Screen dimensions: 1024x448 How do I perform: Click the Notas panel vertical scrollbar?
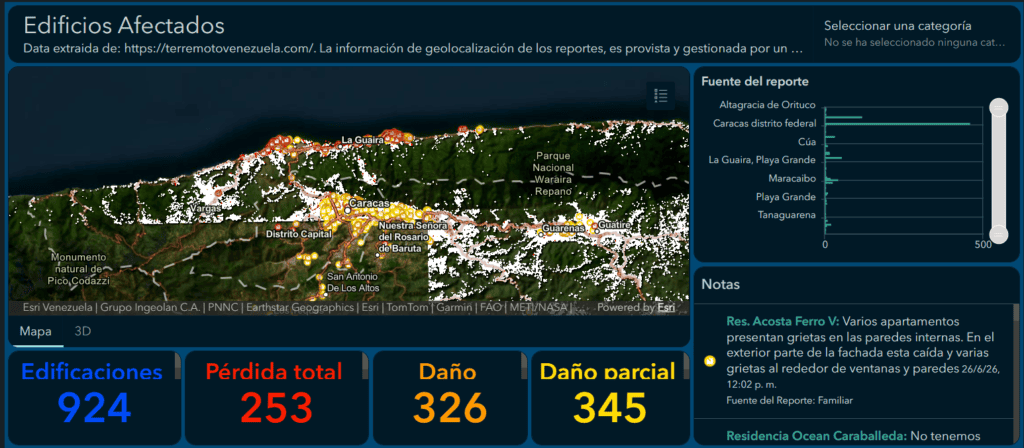(x=1016, y=375)
